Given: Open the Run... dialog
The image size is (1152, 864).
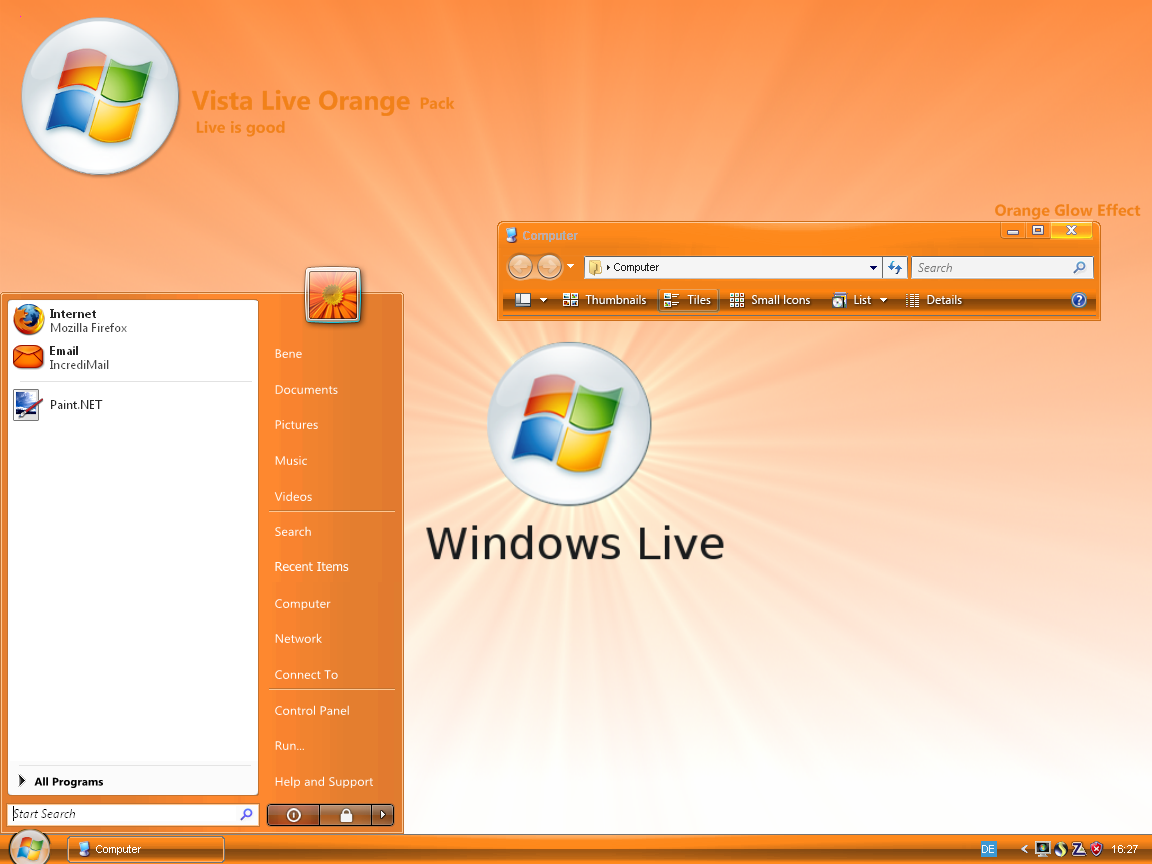Looking at the screenshot, I should tap(289, 746).
